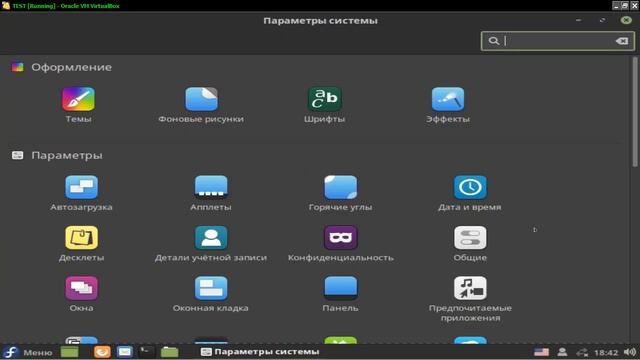
Task: Open Предпочитаемые приложения settings
Action: coord(470,288)
